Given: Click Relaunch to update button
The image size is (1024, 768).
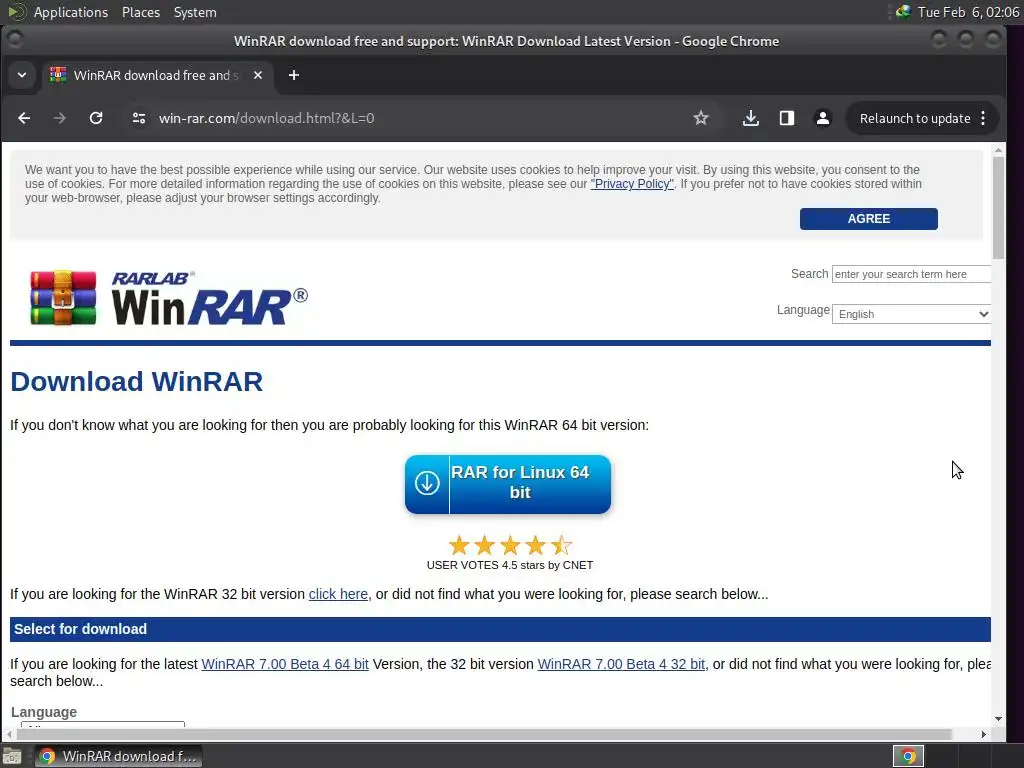Looking at the screenshot, I should pyautogui.click(x=914, y=118).
